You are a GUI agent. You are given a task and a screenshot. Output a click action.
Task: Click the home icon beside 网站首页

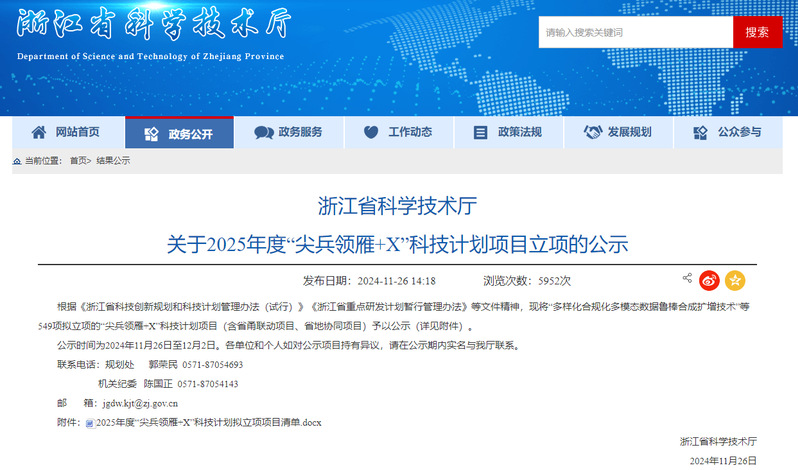[39, 133]
